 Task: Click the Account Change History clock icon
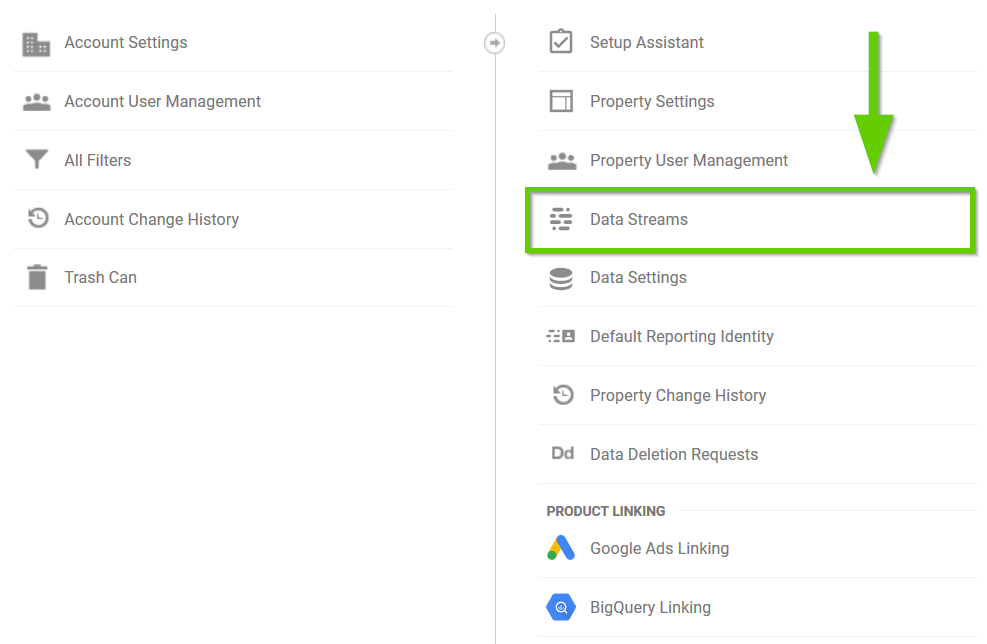38,219
